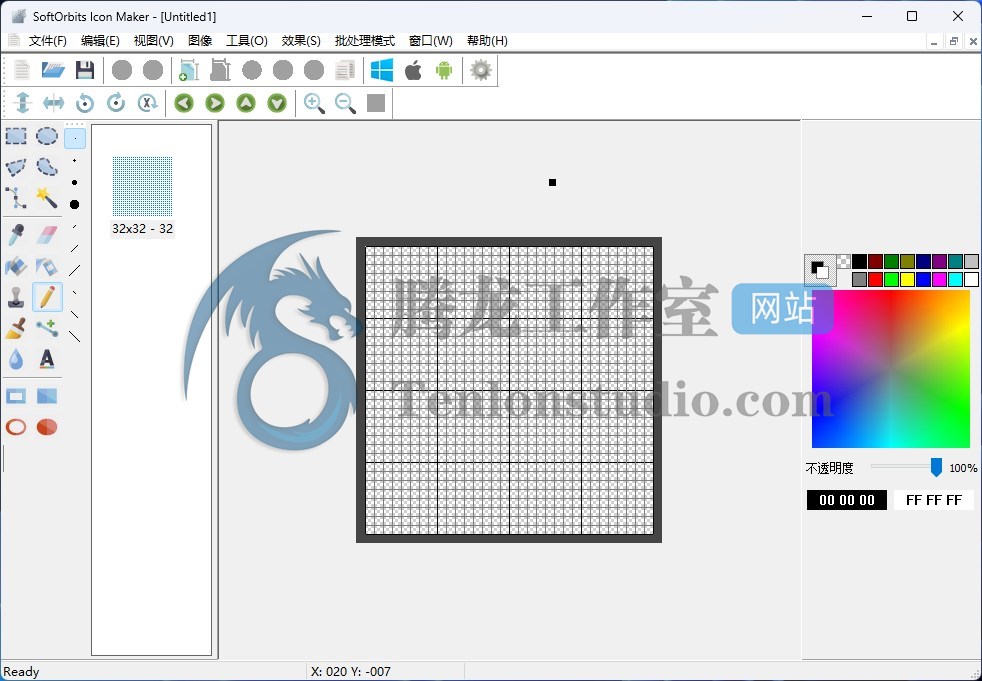Switch to the Lasso selection tool
Image resolution: width=982 pixels, height=681 pixels.
click(x=47, y=167)
